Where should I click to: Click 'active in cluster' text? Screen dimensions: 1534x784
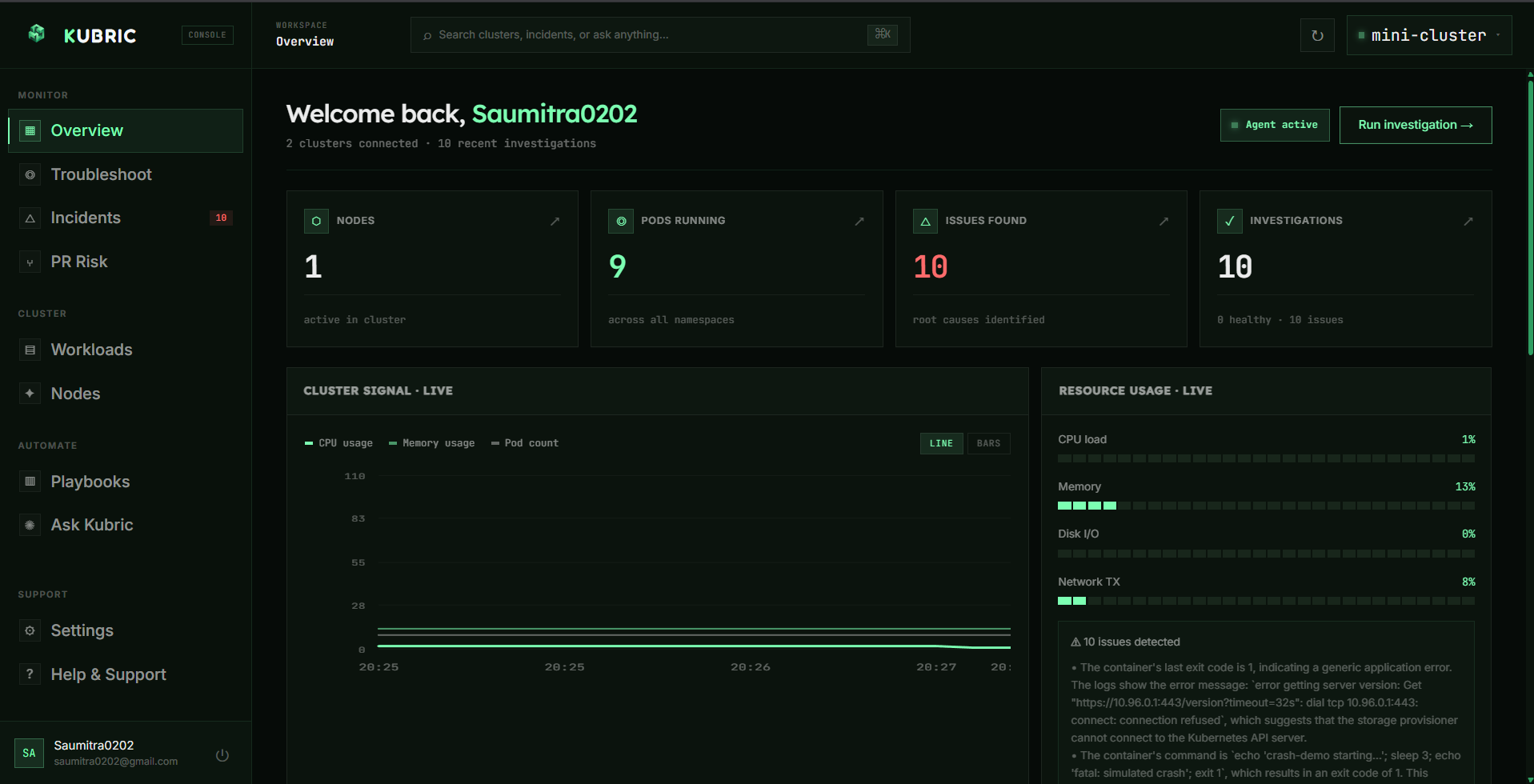354,320
